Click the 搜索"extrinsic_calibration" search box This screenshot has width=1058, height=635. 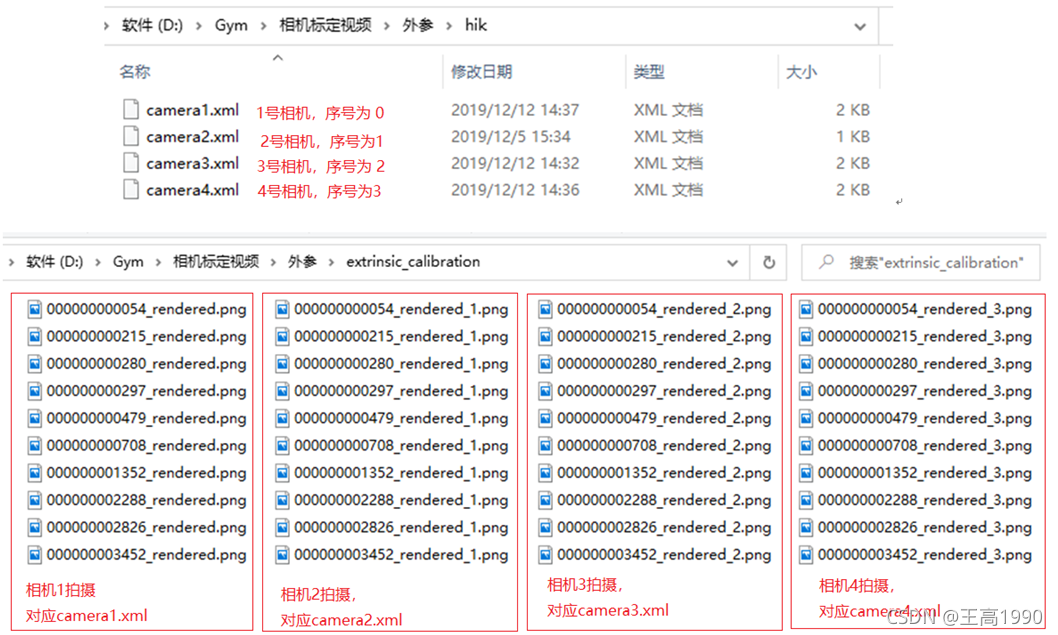tap(920, 263)
